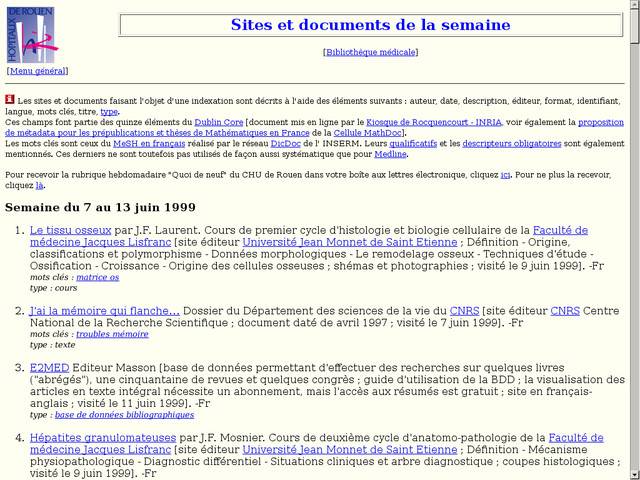This screenshot has width=640, height=480.
Task: Click the 'Semaine du 7 au 13 juin 1999' heading
Action: click(x=100, y=207)
